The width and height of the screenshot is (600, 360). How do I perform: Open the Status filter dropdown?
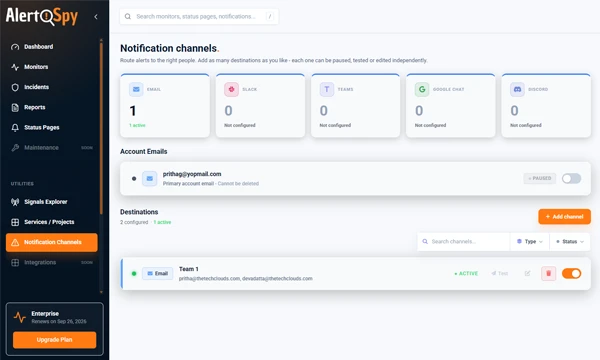pos(570,242)
